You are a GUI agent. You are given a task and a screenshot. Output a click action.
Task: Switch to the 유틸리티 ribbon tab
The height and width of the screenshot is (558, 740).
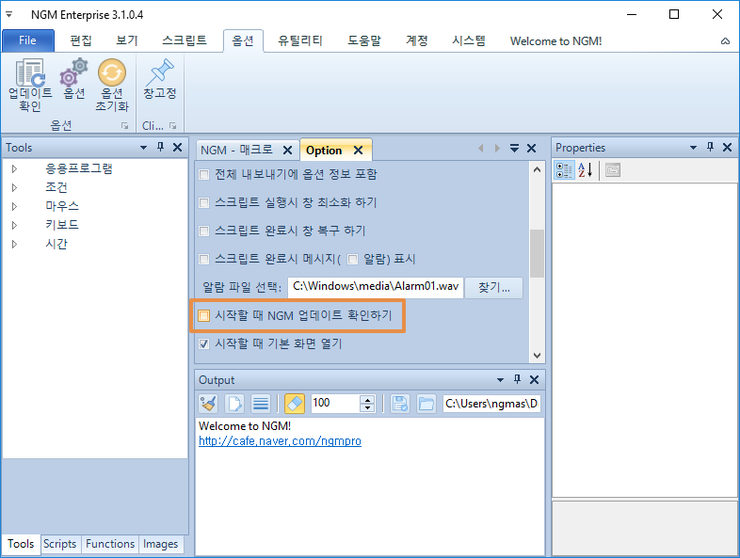pos(300,41)
